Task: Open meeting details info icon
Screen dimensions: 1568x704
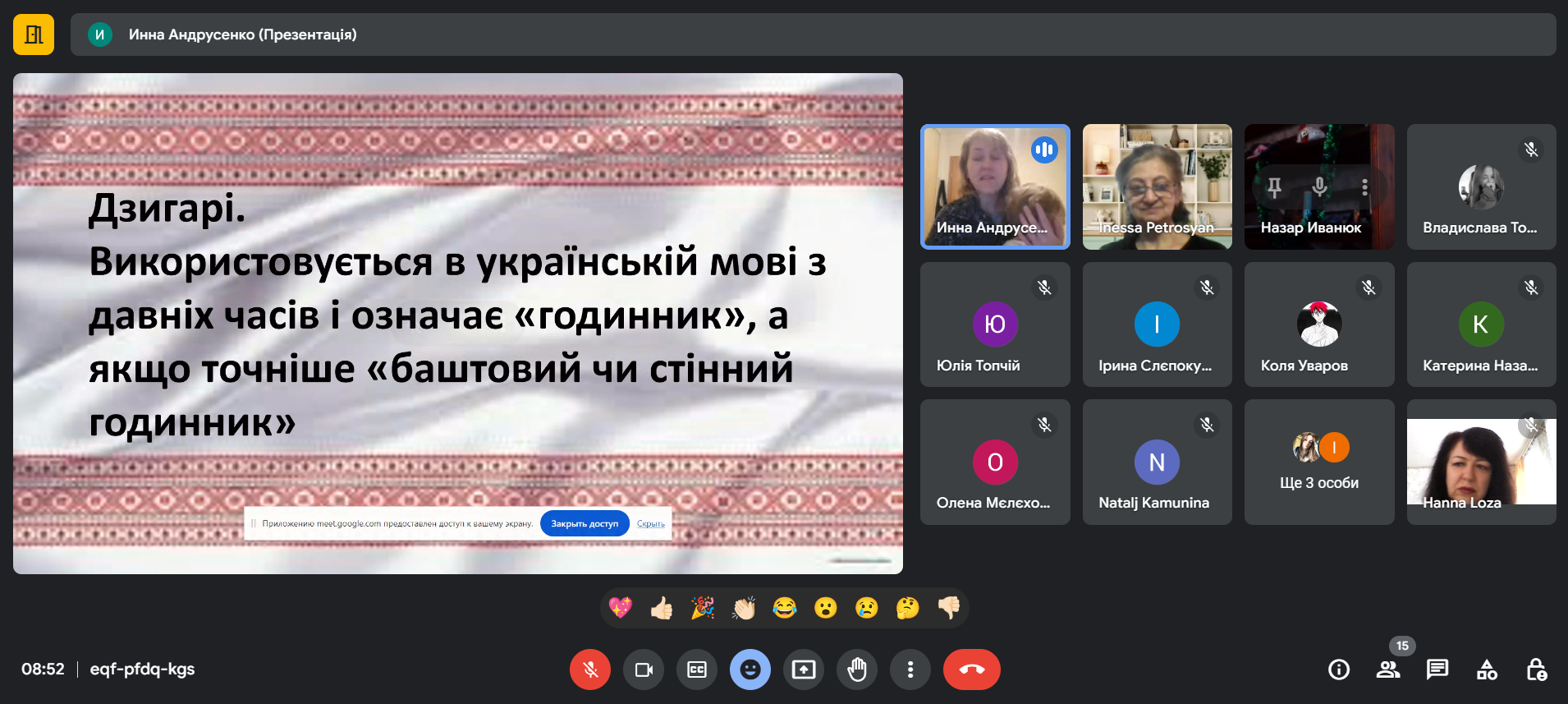Action: [x=1339, y=669]
